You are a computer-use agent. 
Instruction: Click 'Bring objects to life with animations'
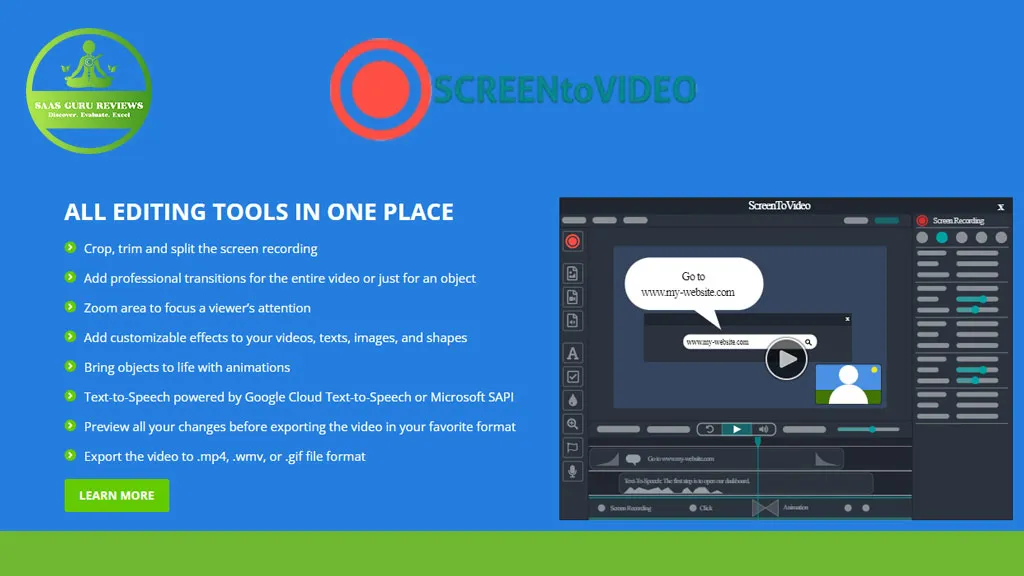pos(187,368)
